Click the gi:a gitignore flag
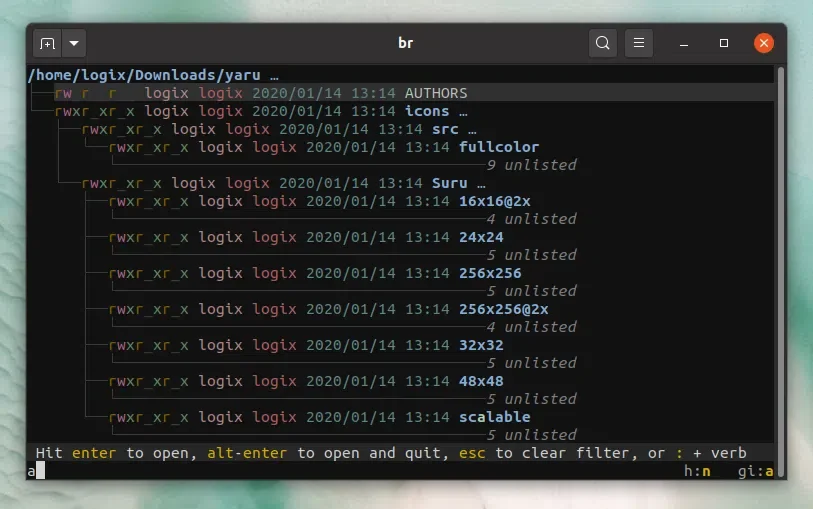The image size is (813, 509). (756, 471)
